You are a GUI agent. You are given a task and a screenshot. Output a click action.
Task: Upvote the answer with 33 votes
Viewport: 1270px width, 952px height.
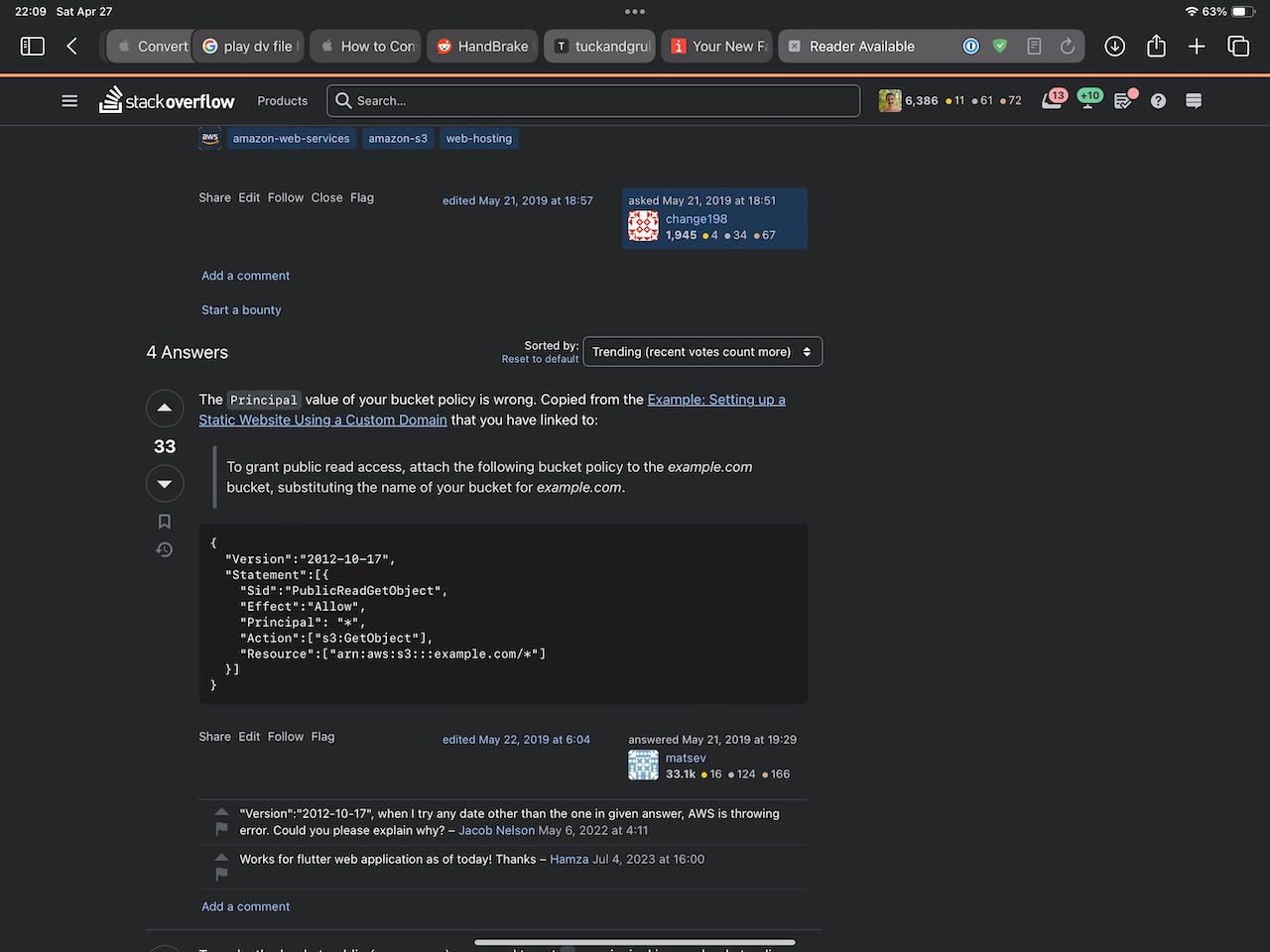(165, 409)
